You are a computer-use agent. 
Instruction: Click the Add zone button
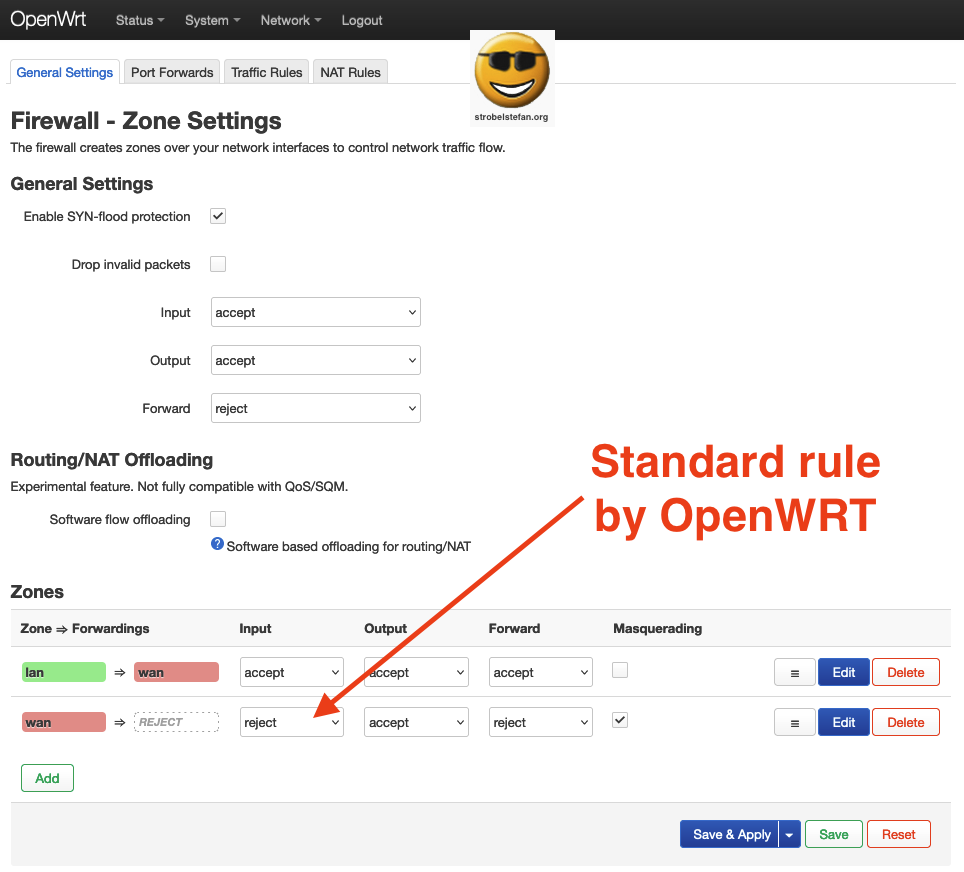click(47, 778)
